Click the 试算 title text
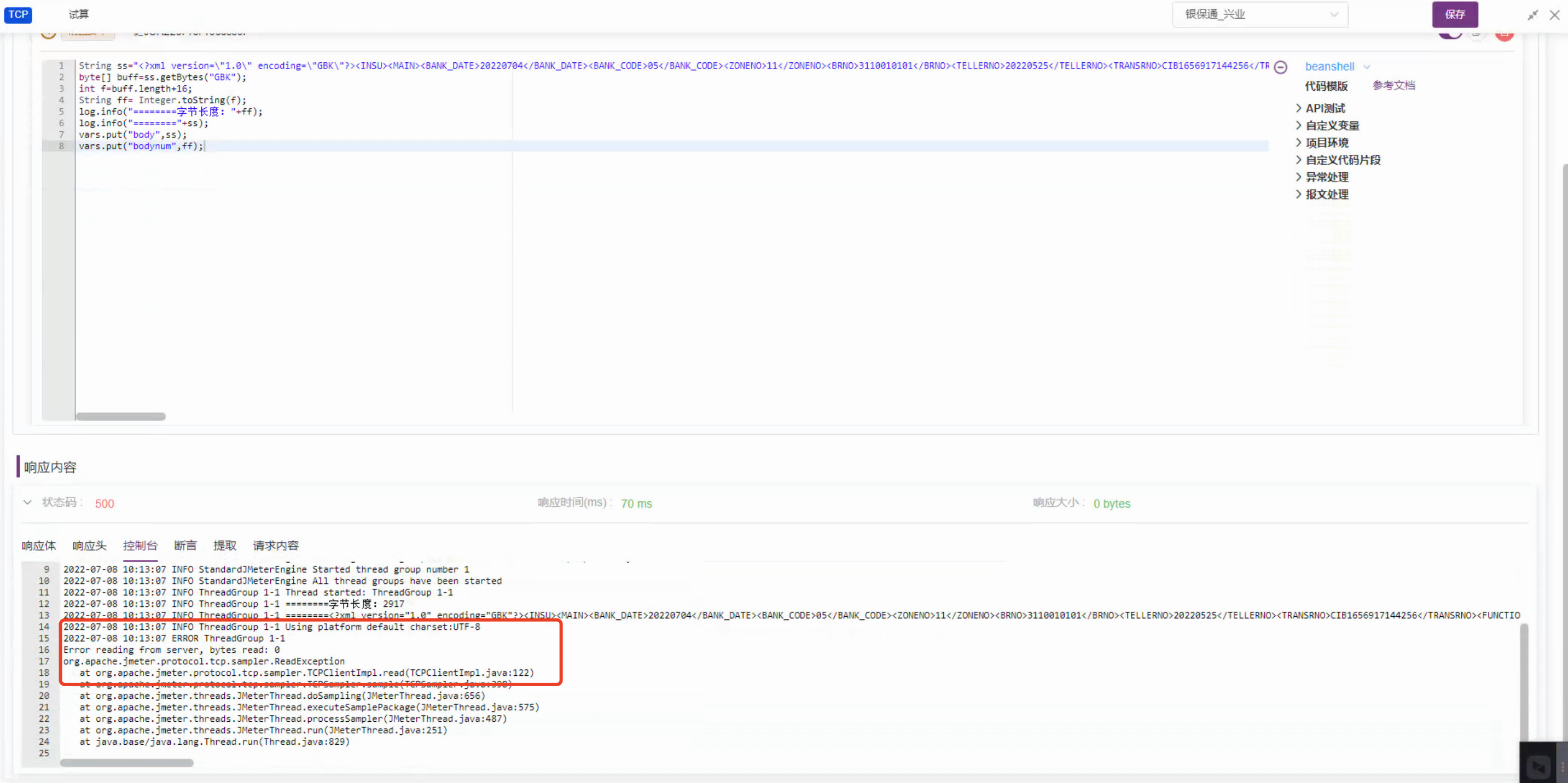Image resolution: width=1568 pixels, height=783 pixels. click(79, 15)
